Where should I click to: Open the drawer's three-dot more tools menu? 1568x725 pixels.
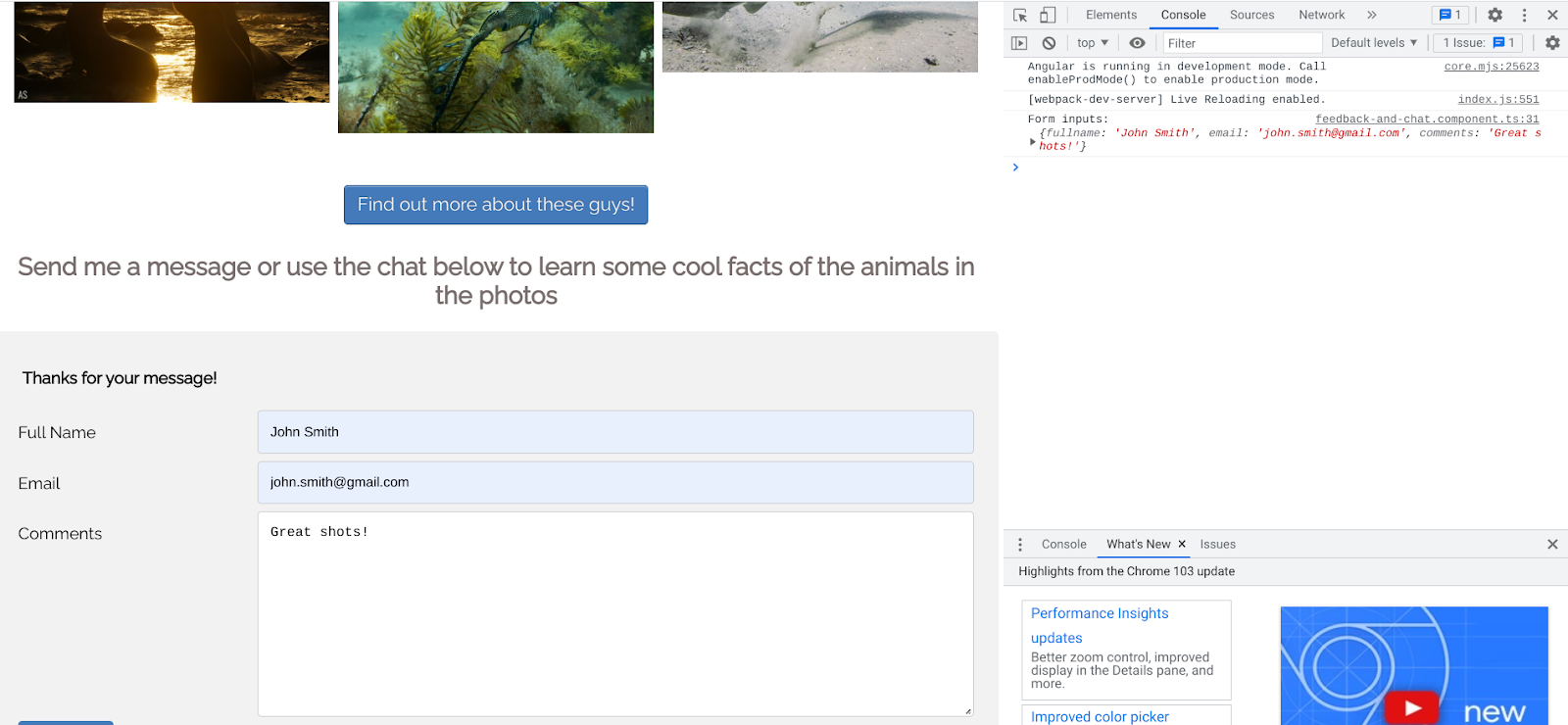[x=1020, y=545]
